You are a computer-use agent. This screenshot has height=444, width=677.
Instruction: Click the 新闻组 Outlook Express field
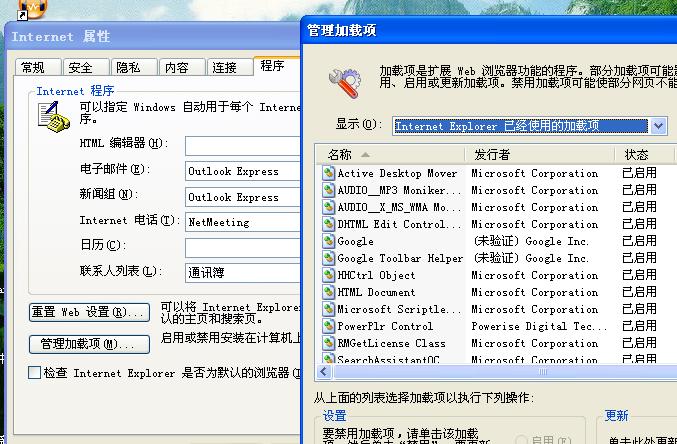point(243,197)
